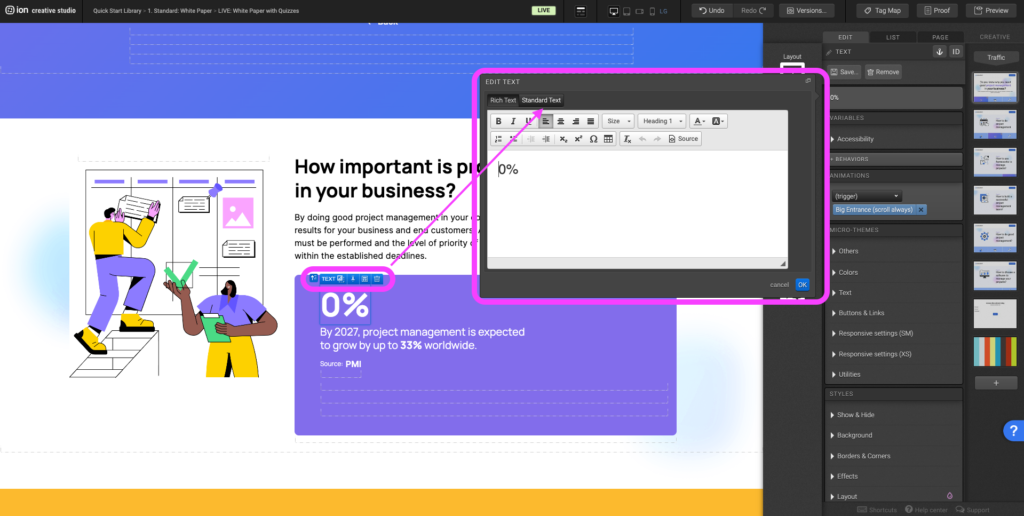The image size is (1024, 516).
Task: Toggle bold formatting in the text editor
Action: [499, 121]
